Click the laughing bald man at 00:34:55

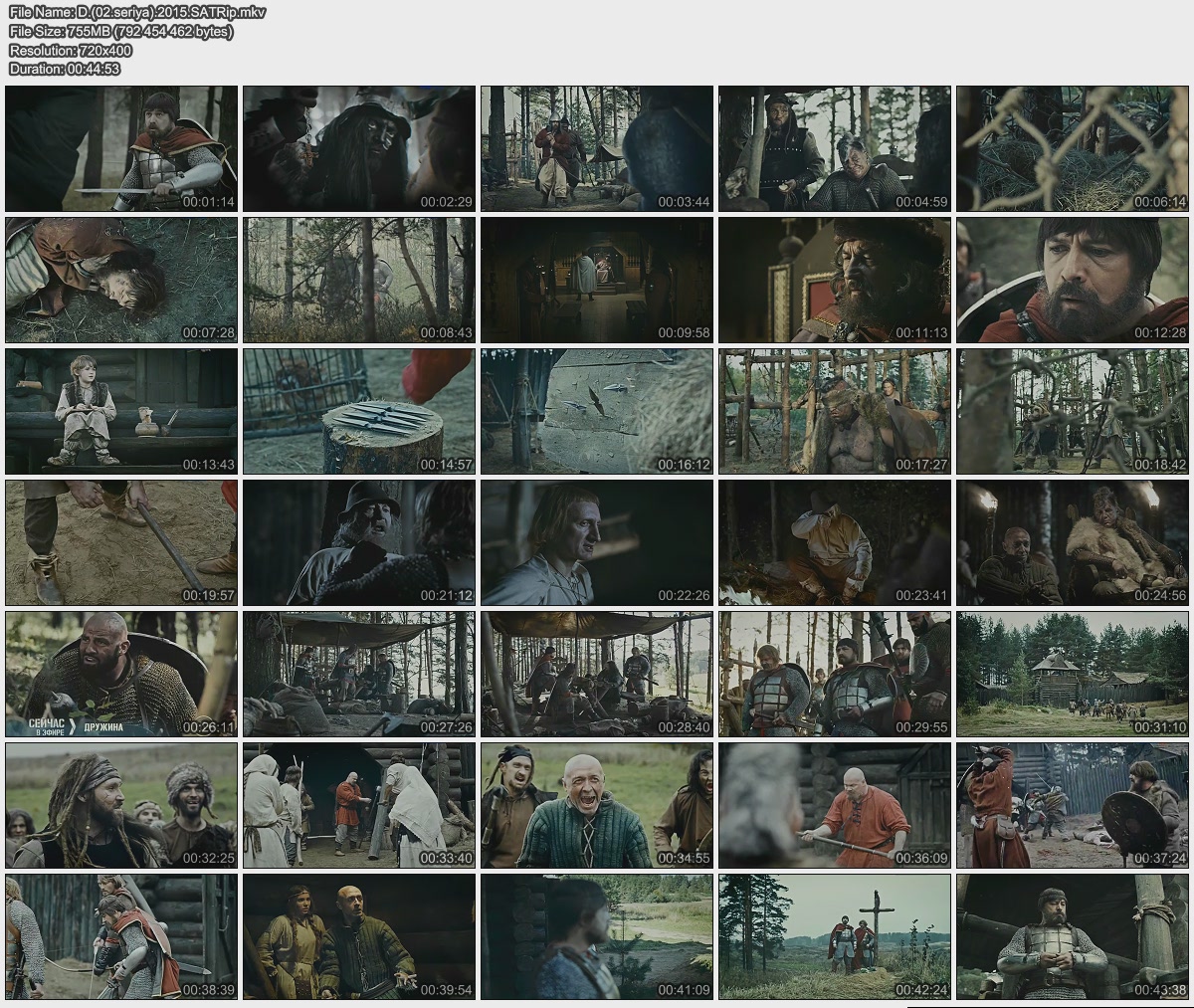(x=597, y=805)
